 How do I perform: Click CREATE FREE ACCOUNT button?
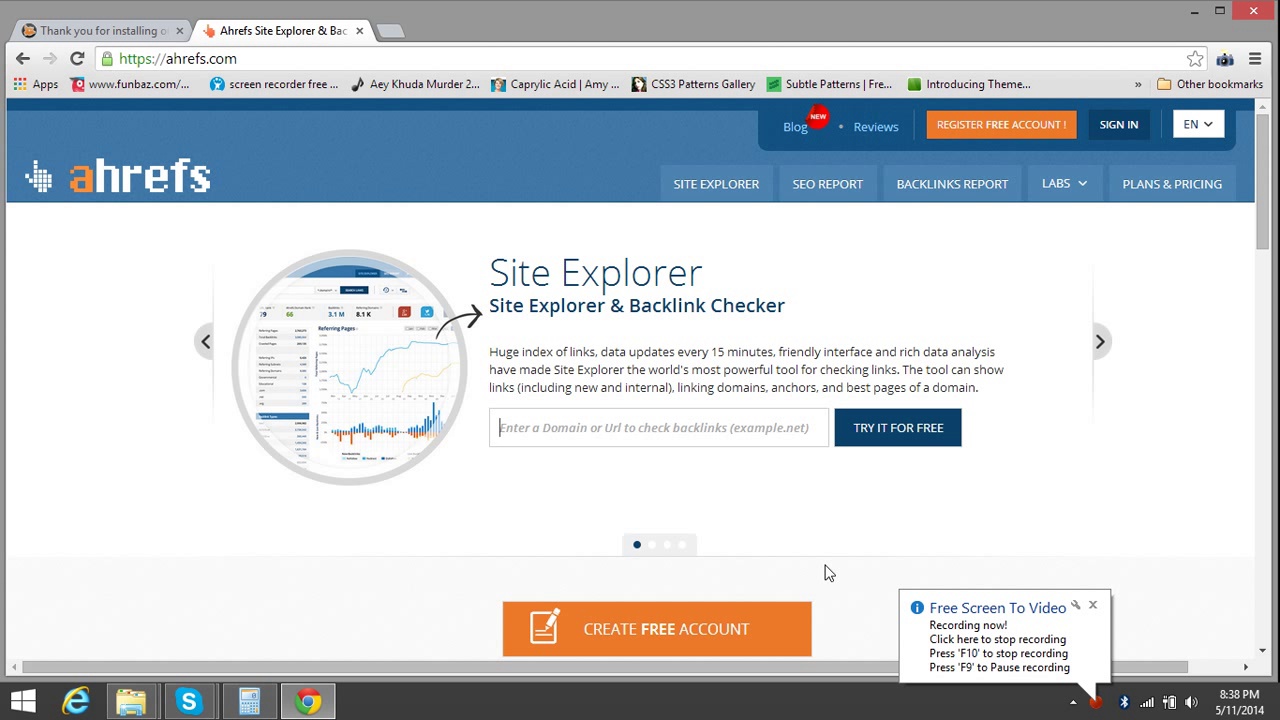tap(657, 629)
